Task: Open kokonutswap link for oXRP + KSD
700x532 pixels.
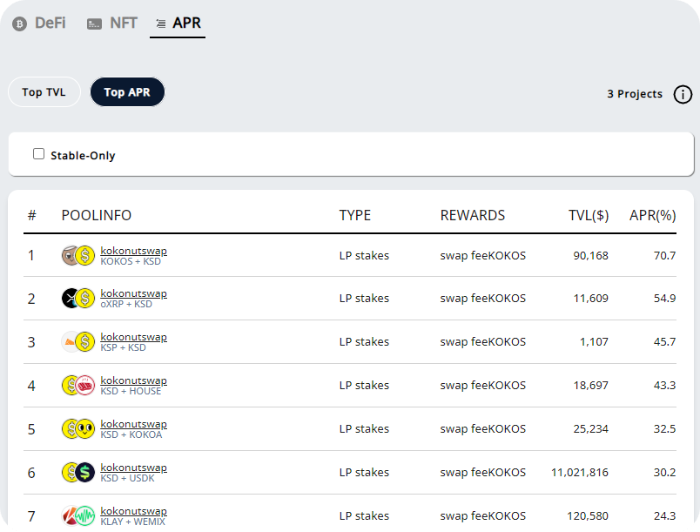Action: 133,293
